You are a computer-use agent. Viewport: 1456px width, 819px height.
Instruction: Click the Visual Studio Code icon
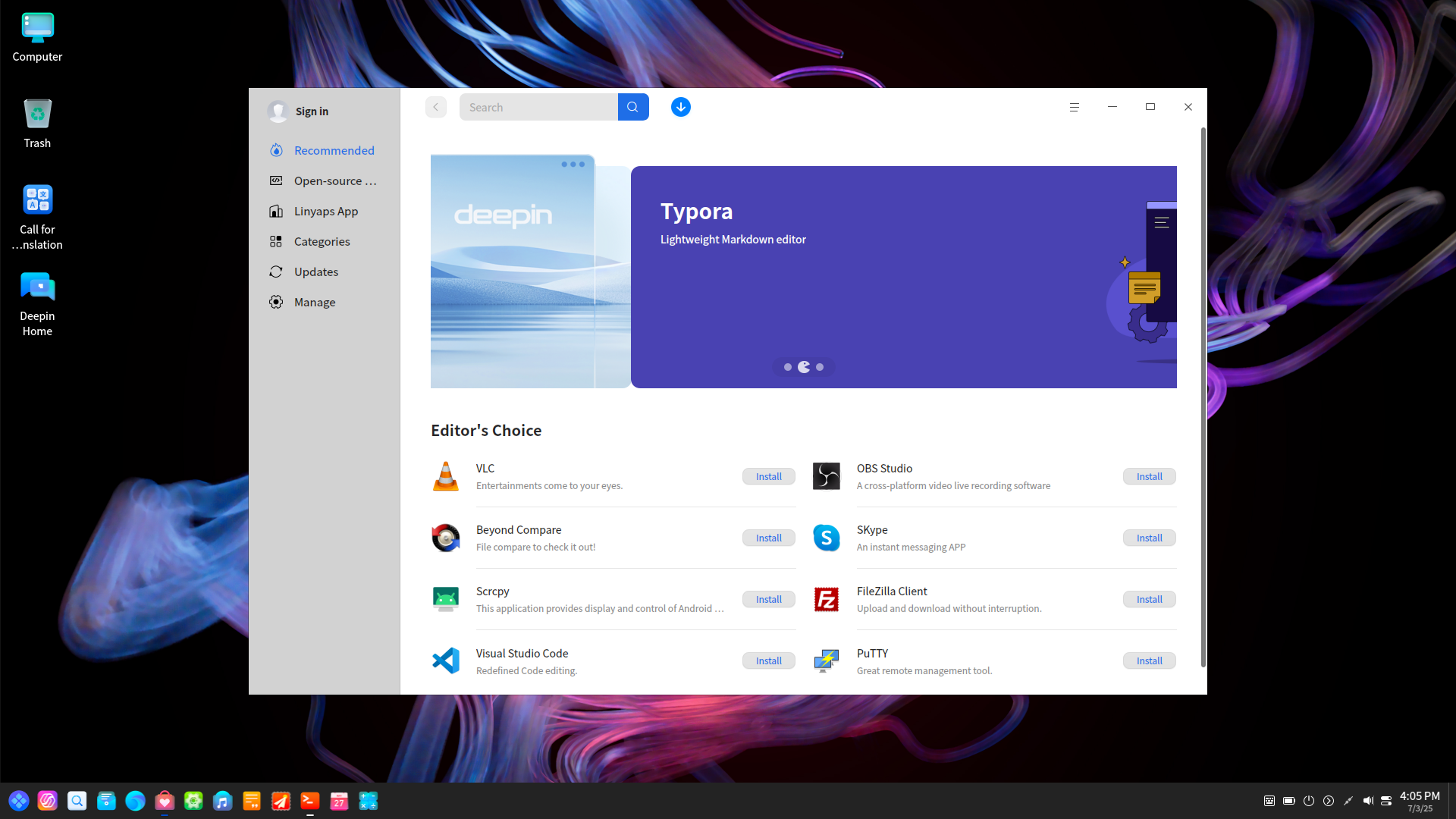[446, 661]
